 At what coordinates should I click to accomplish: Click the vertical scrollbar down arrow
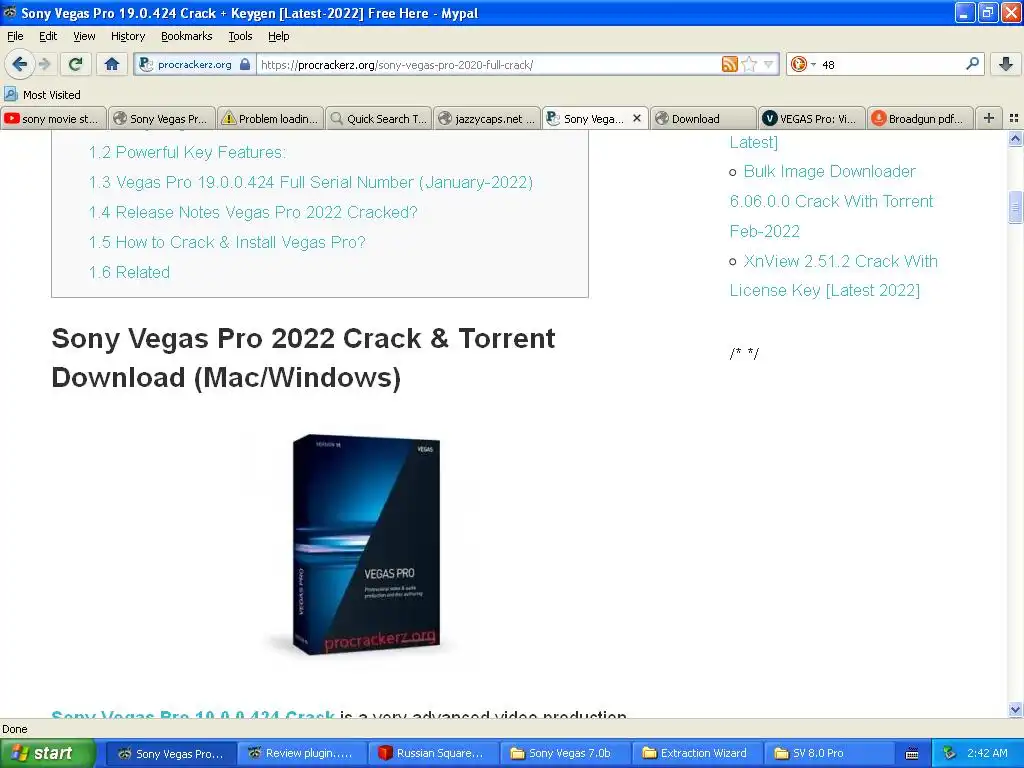tap(1015, 709)
